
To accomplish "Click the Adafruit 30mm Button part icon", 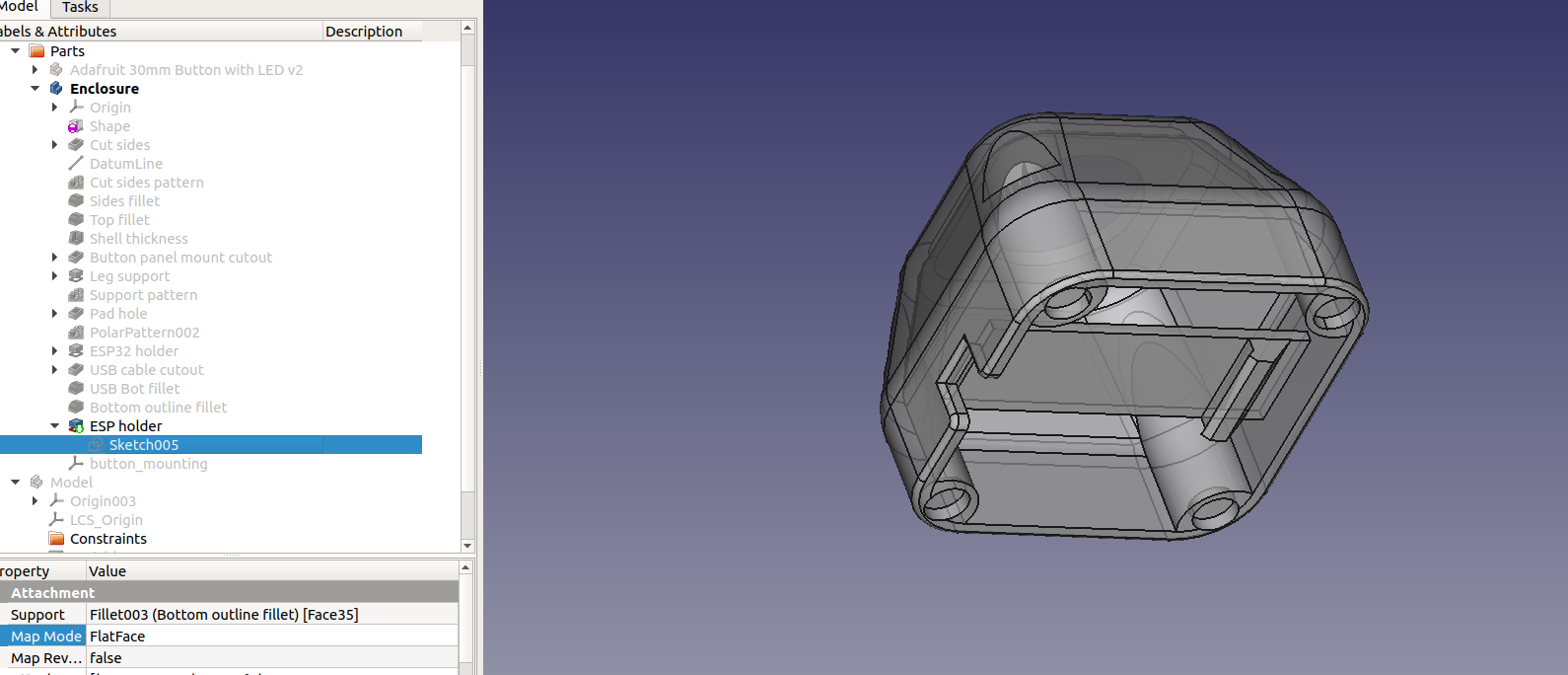I will click(56, 70).
